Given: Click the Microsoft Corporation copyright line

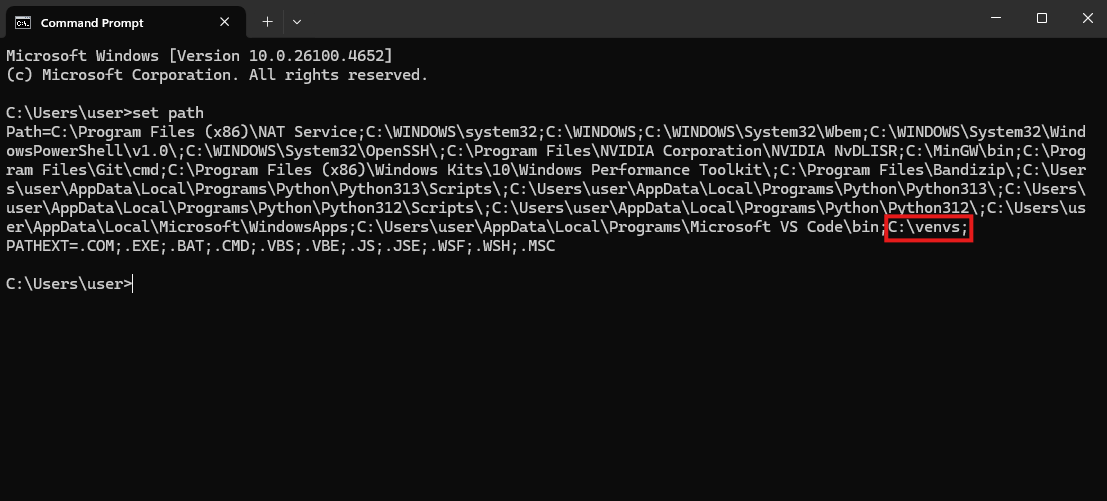Looking at the screenshot, I should 217,75.
